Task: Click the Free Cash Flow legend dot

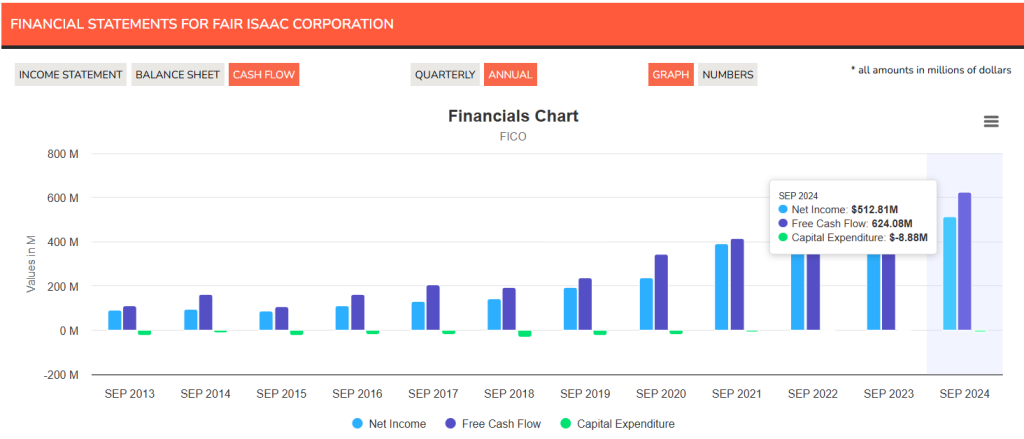Action: pyautogui.click(x=449, y=424)
